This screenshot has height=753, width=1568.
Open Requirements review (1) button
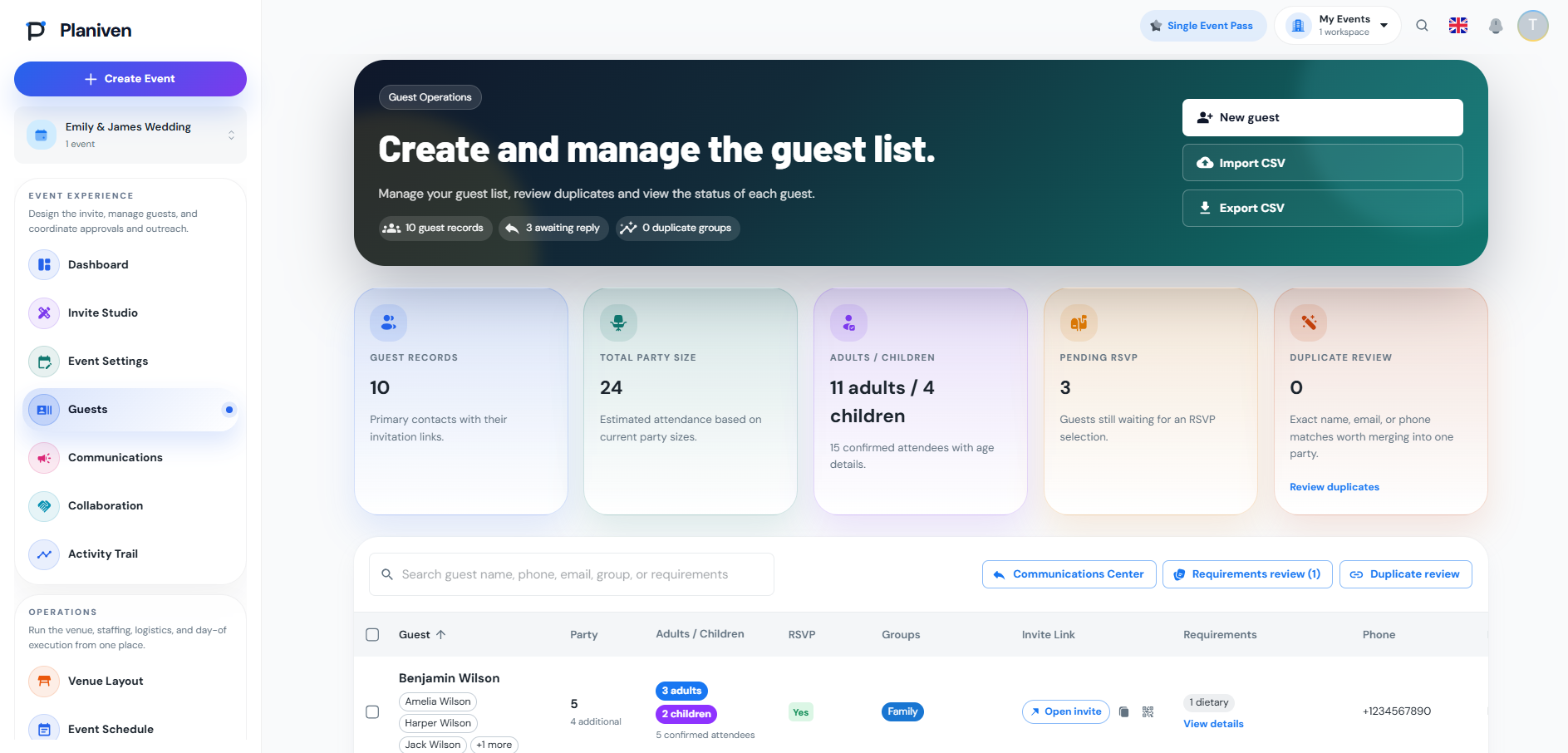[x=1247, y=574]
